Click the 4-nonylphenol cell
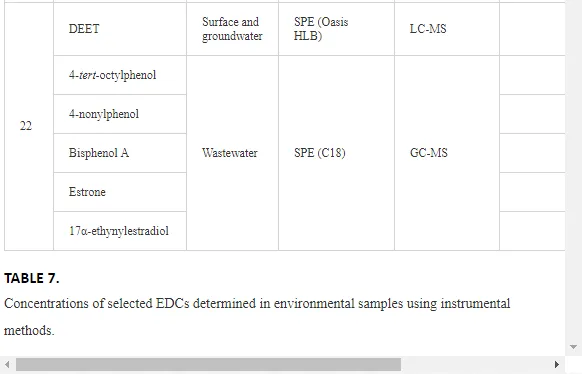The image size is (582, 374). pos(120,114)
